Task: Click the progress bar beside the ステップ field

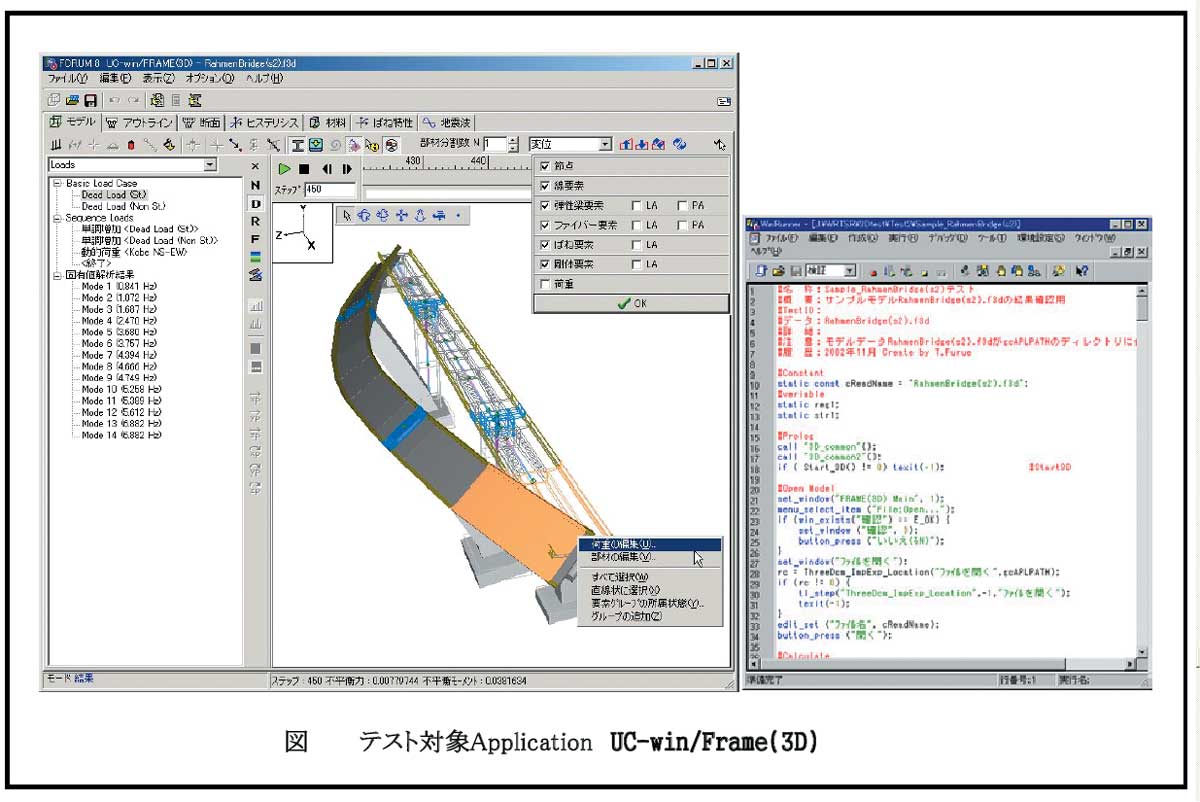Action: [x=447, y=193]
